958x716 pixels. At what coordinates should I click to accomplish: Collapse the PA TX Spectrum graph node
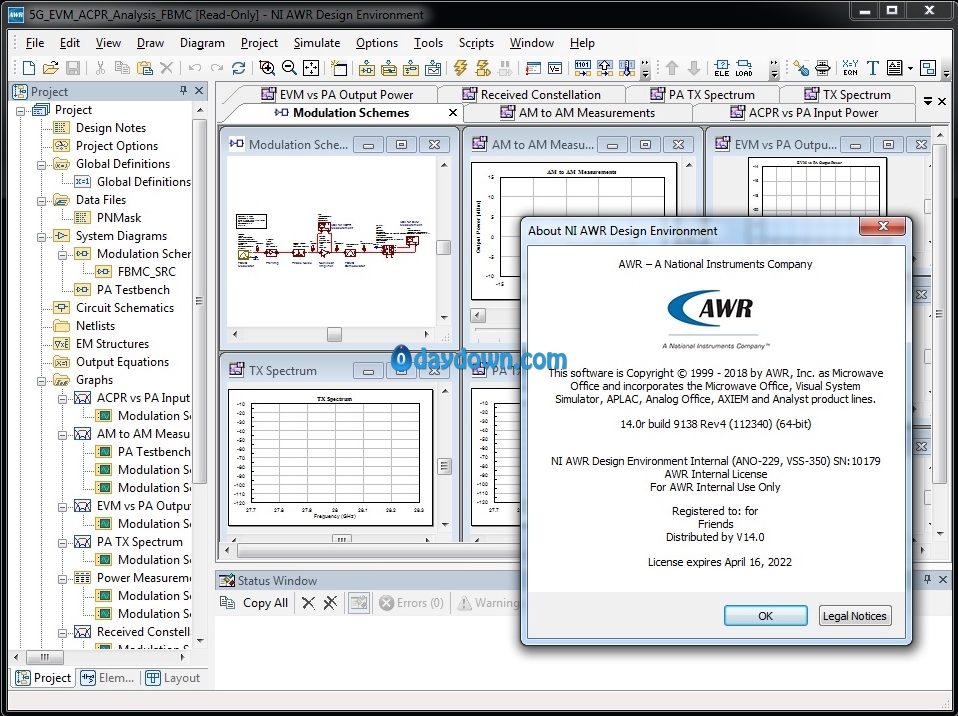point(62,543)
